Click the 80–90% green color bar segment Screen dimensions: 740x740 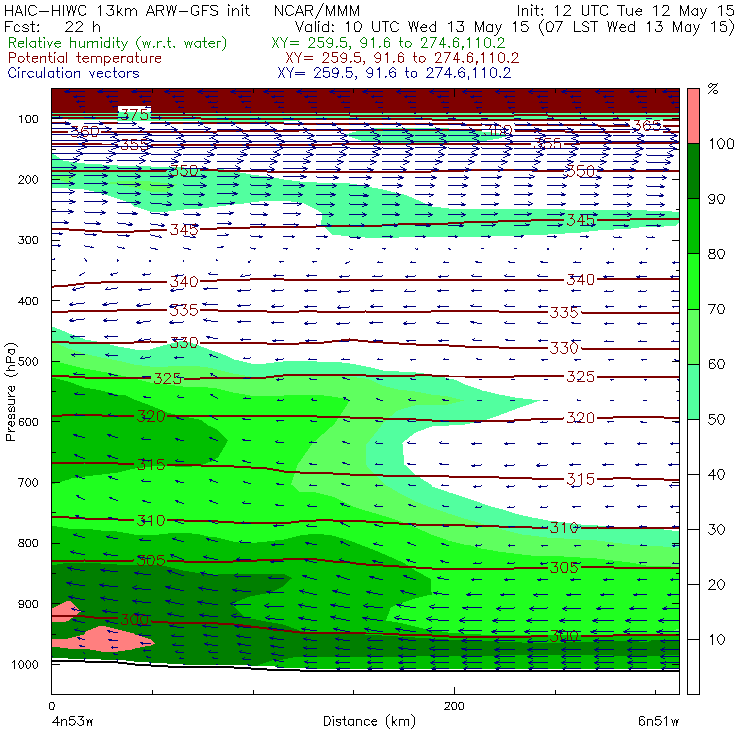point(693,226)
